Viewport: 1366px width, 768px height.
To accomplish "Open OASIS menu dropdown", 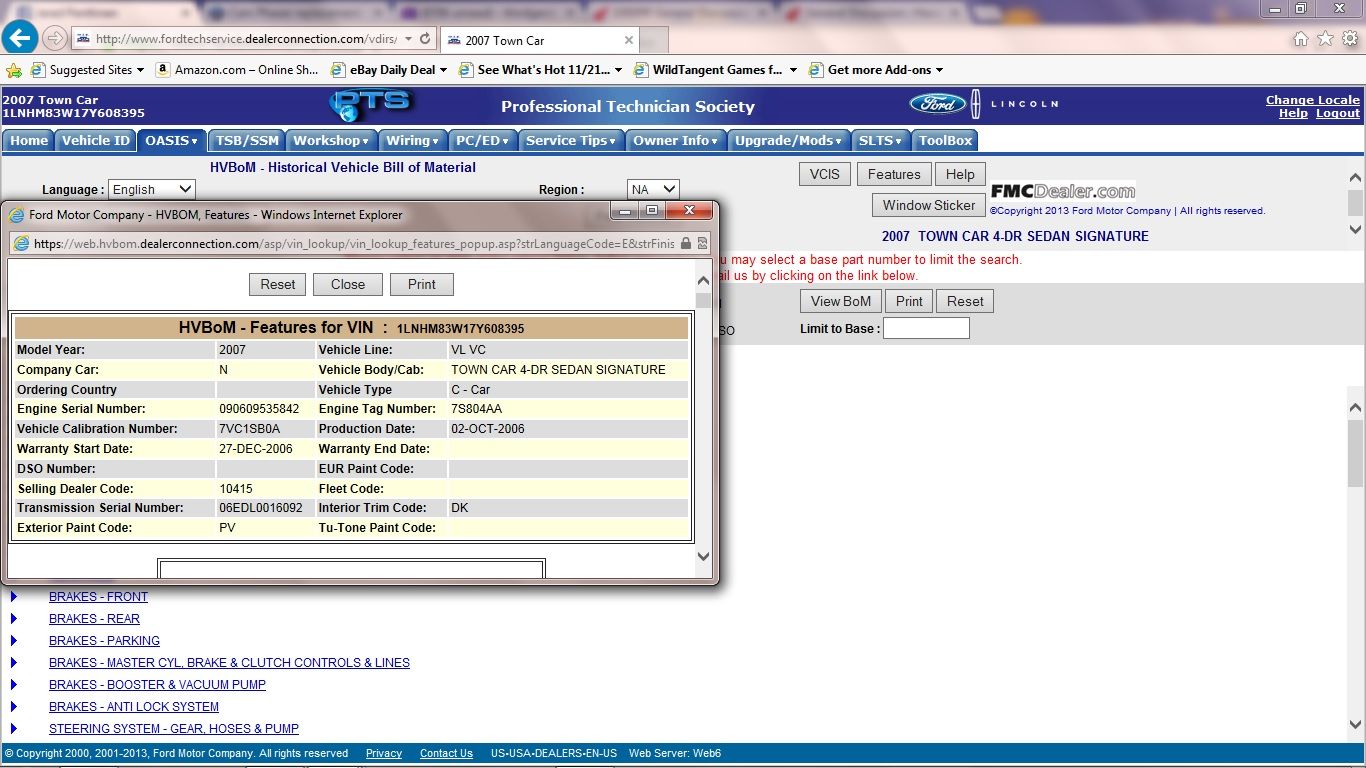I will 172,140.
